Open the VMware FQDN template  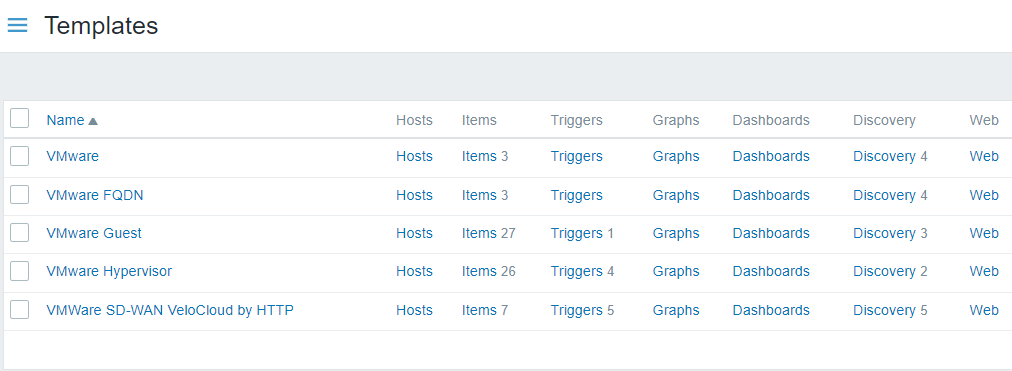pyautogui.click(x=95, y=195)
